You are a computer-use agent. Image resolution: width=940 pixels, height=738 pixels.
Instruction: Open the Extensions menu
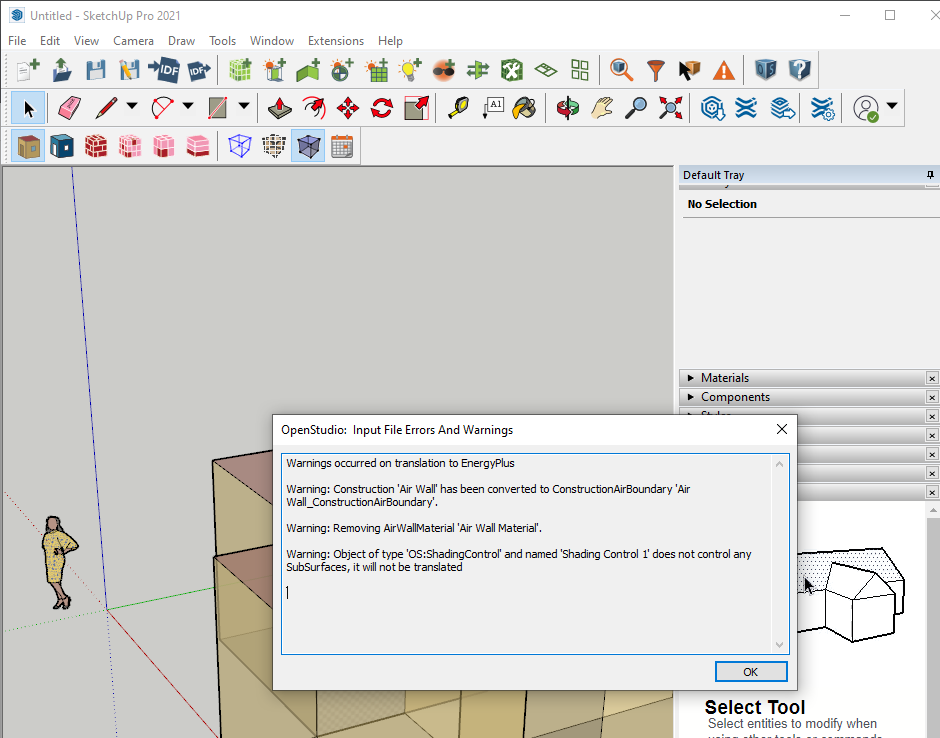pos(336,41)
